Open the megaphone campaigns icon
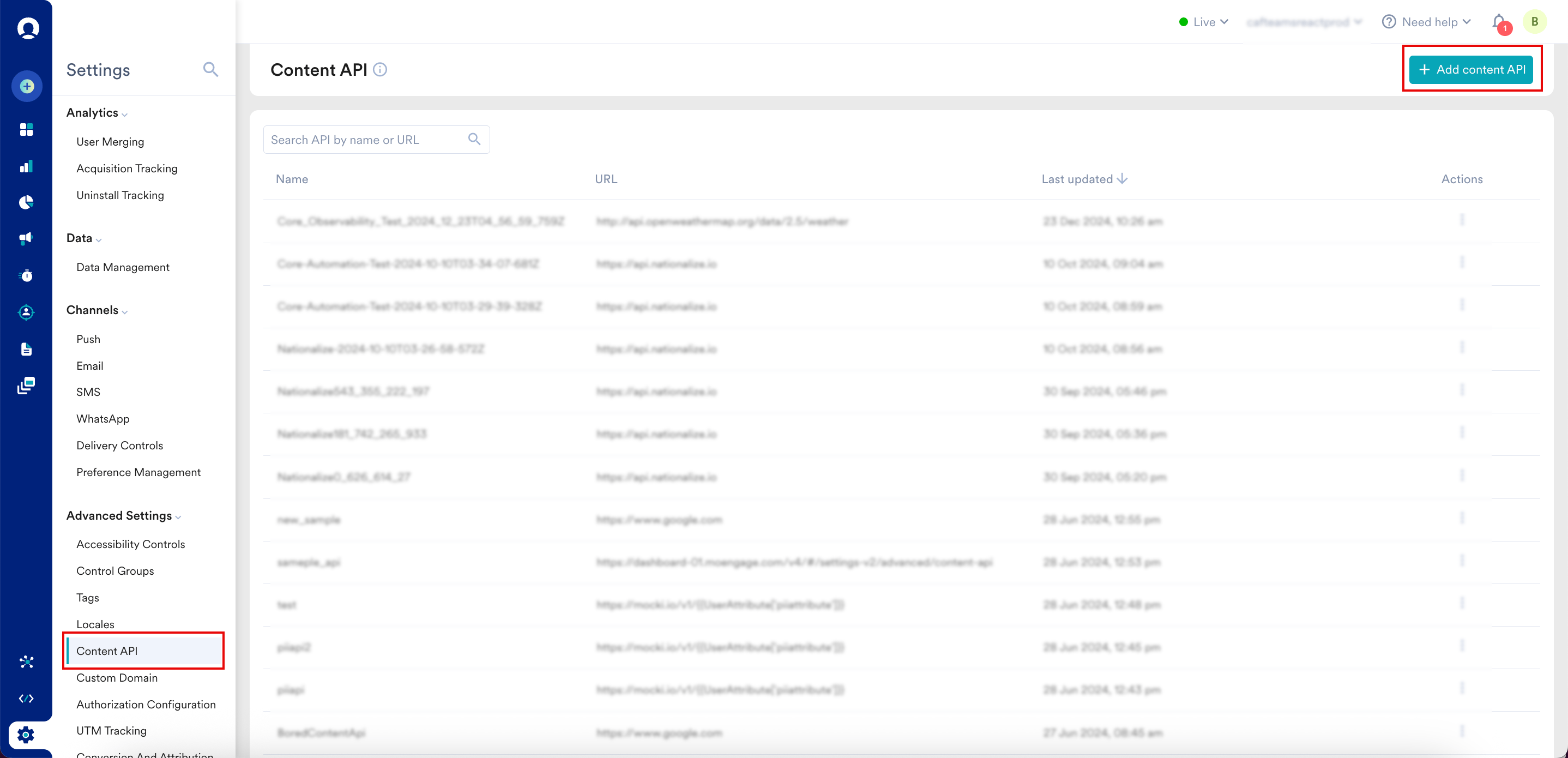Viewport: 1568px width, 758px height. coord(26,239)
